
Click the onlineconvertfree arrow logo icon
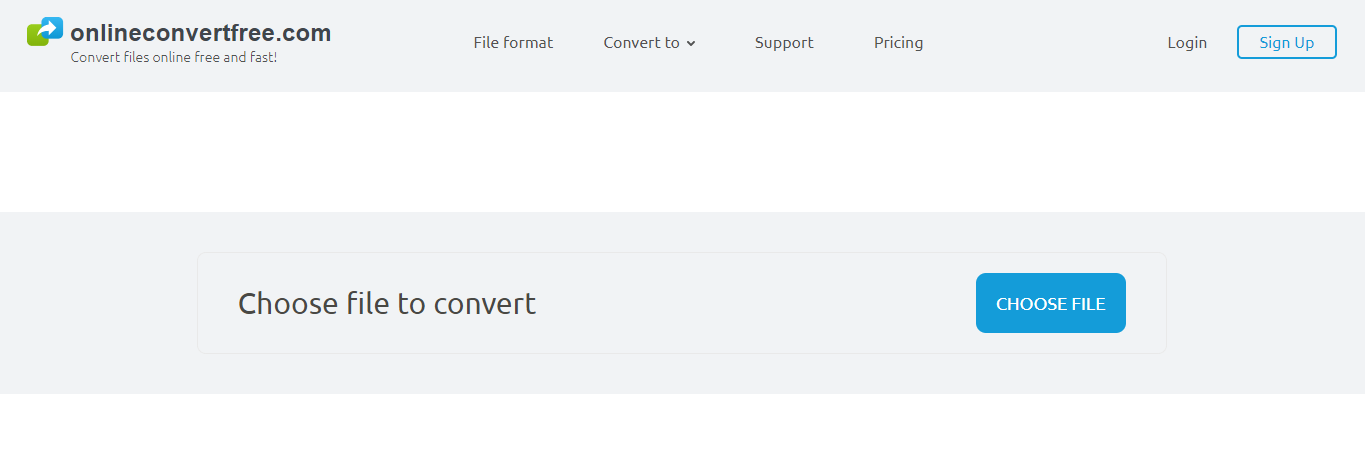tap(45, 32)
